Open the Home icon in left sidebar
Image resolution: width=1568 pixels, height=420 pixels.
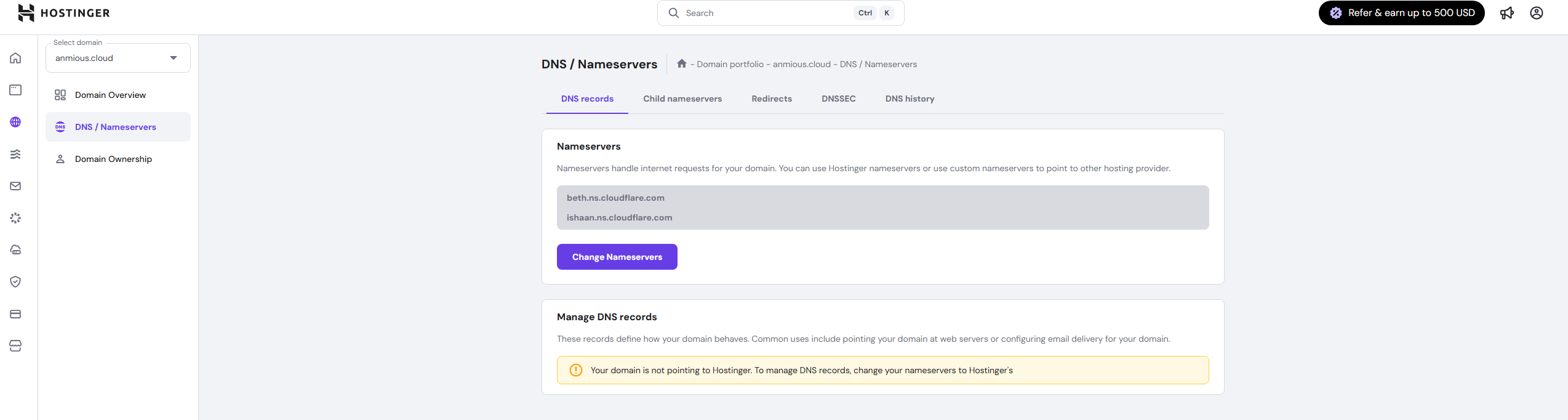pos(15,58)
